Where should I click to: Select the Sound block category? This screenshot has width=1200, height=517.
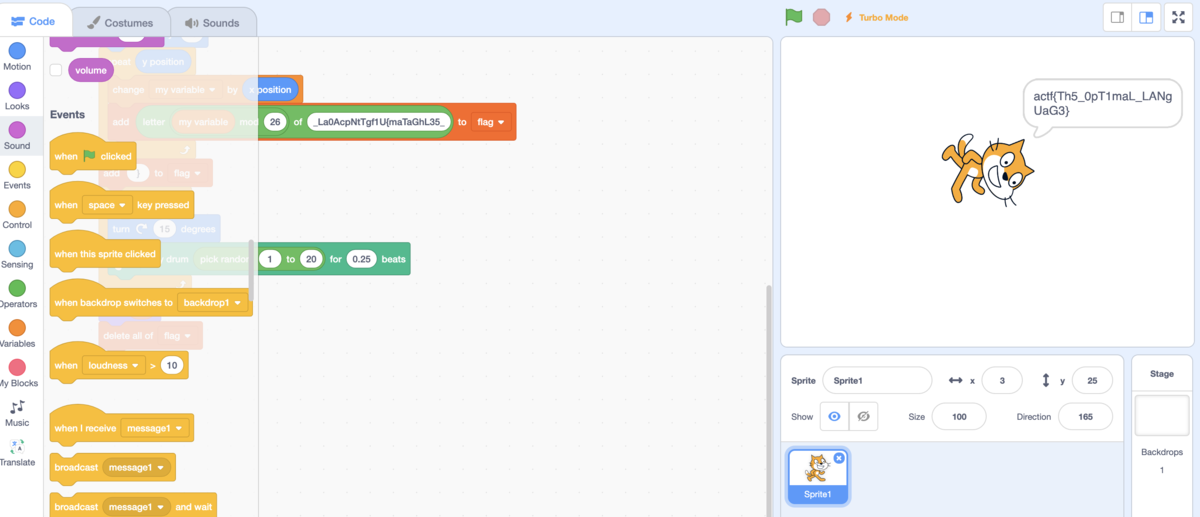[x=17, y=136]
